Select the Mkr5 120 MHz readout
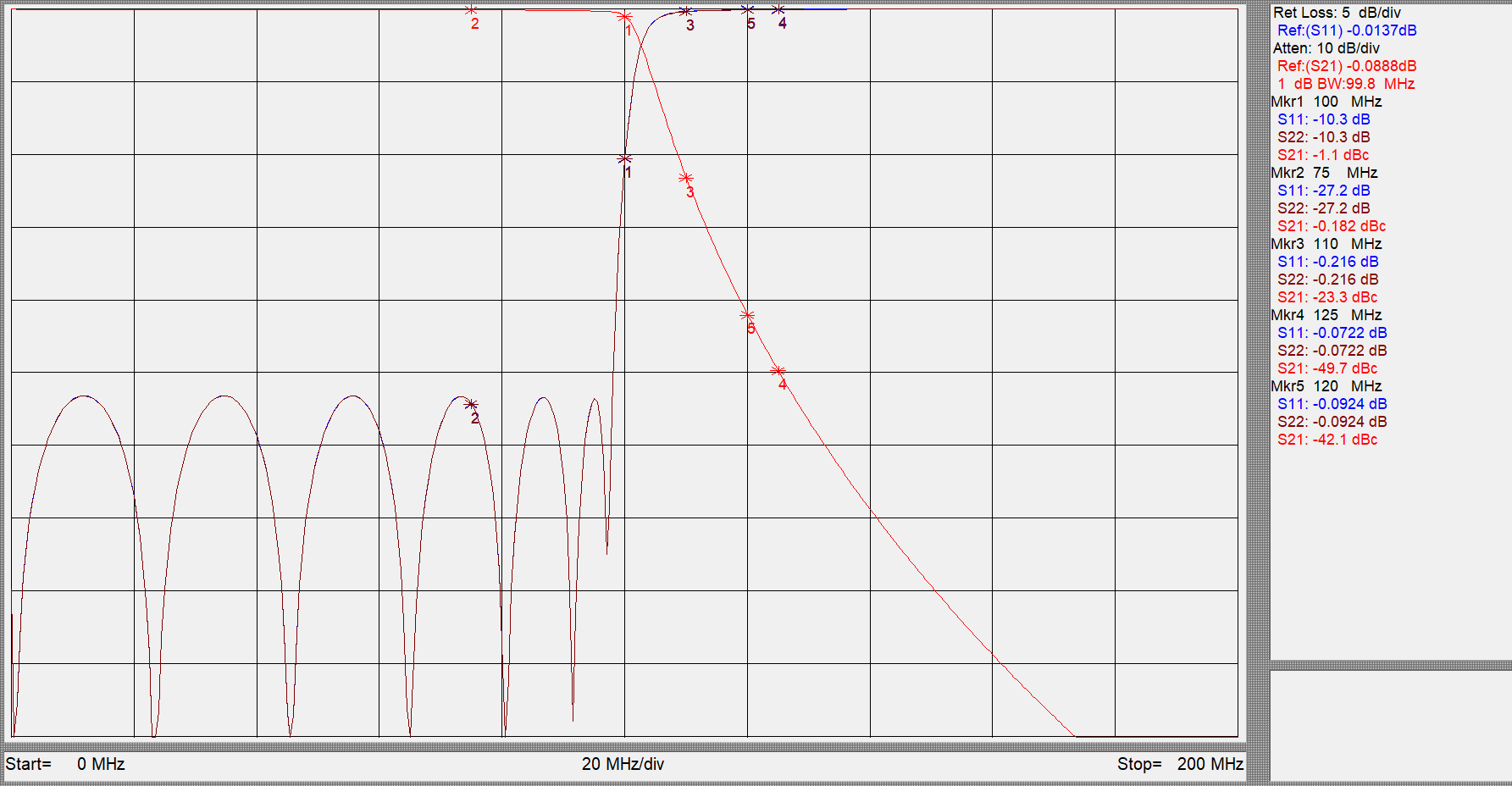1512x786 pixels. (1326, 386)
